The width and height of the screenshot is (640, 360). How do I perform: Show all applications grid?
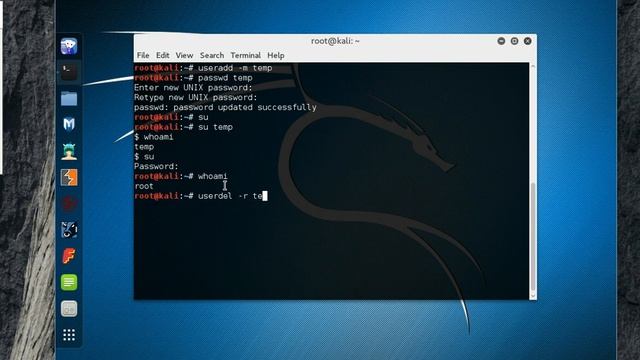[x=69, y=335]
